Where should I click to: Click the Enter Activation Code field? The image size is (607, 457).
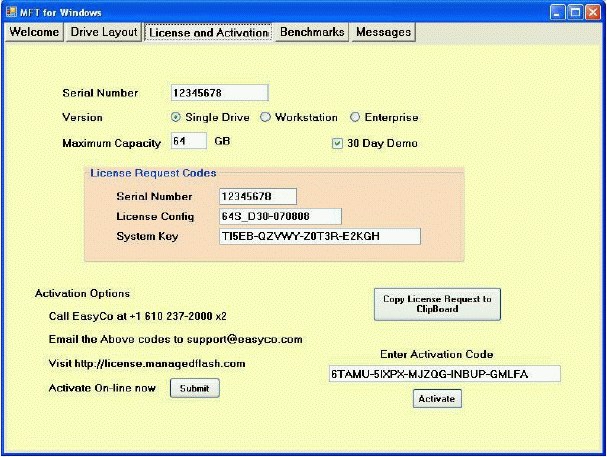click(x=445, y=374)
